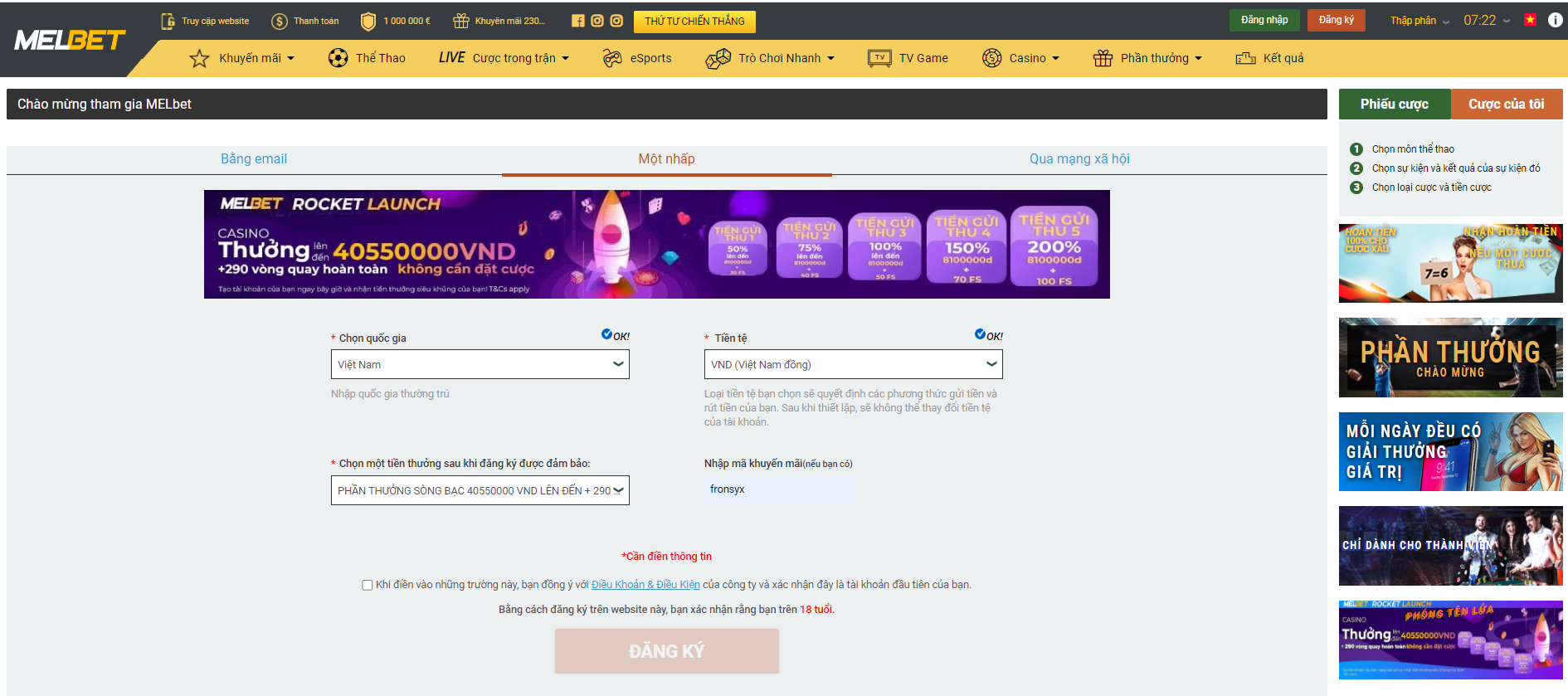Switch to the Một nhấp tab
This screenshot has height=696, width=1568.
[x=667, y=159]
